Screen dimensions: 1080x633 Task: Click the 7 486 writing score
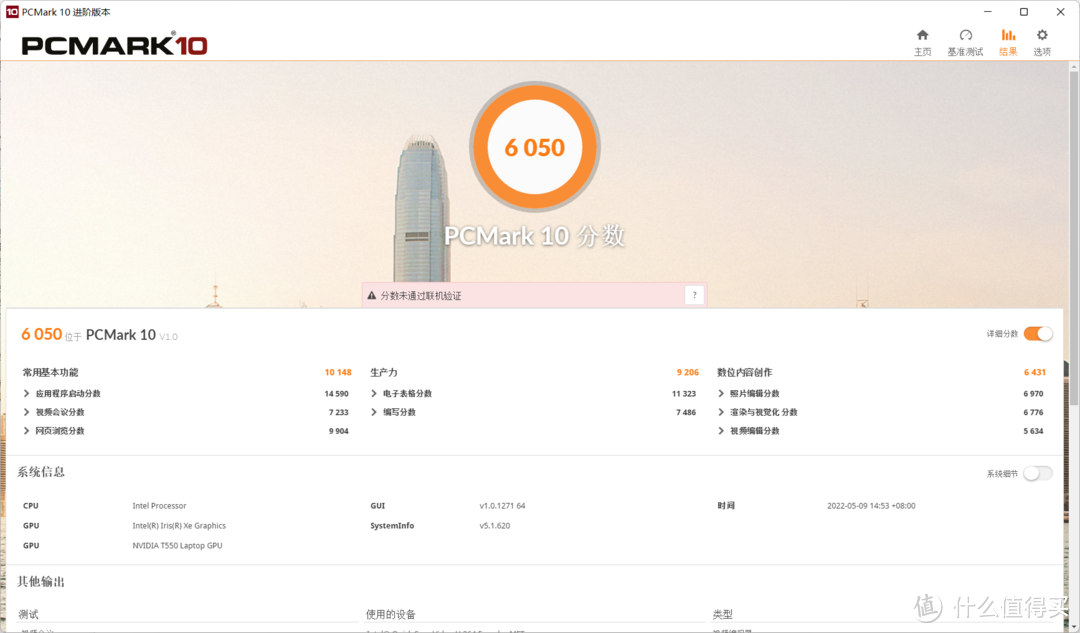tap(685, 412)
